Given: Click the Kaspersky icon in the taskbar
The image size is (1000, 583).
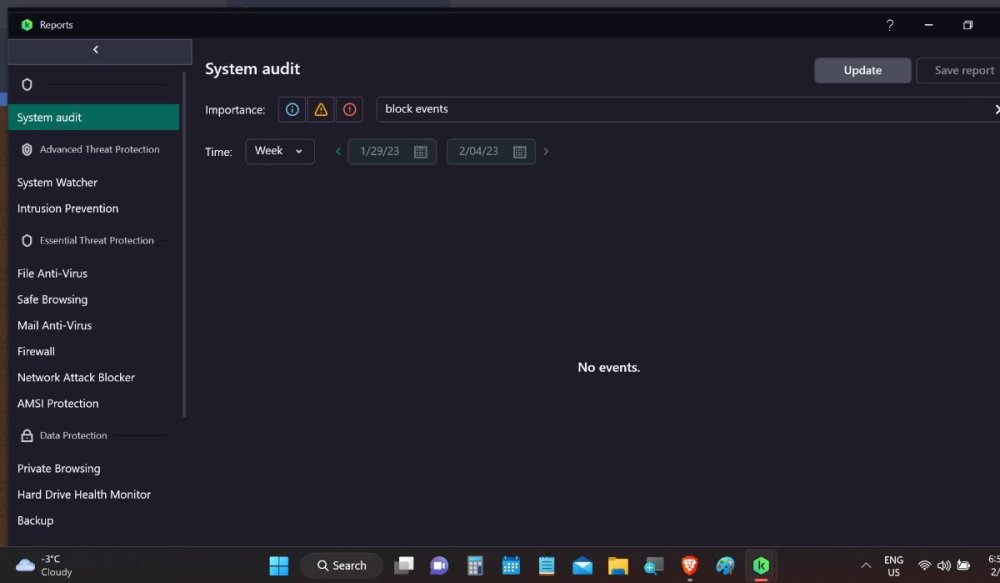Looking at the screenshot, I should [761, 566].
